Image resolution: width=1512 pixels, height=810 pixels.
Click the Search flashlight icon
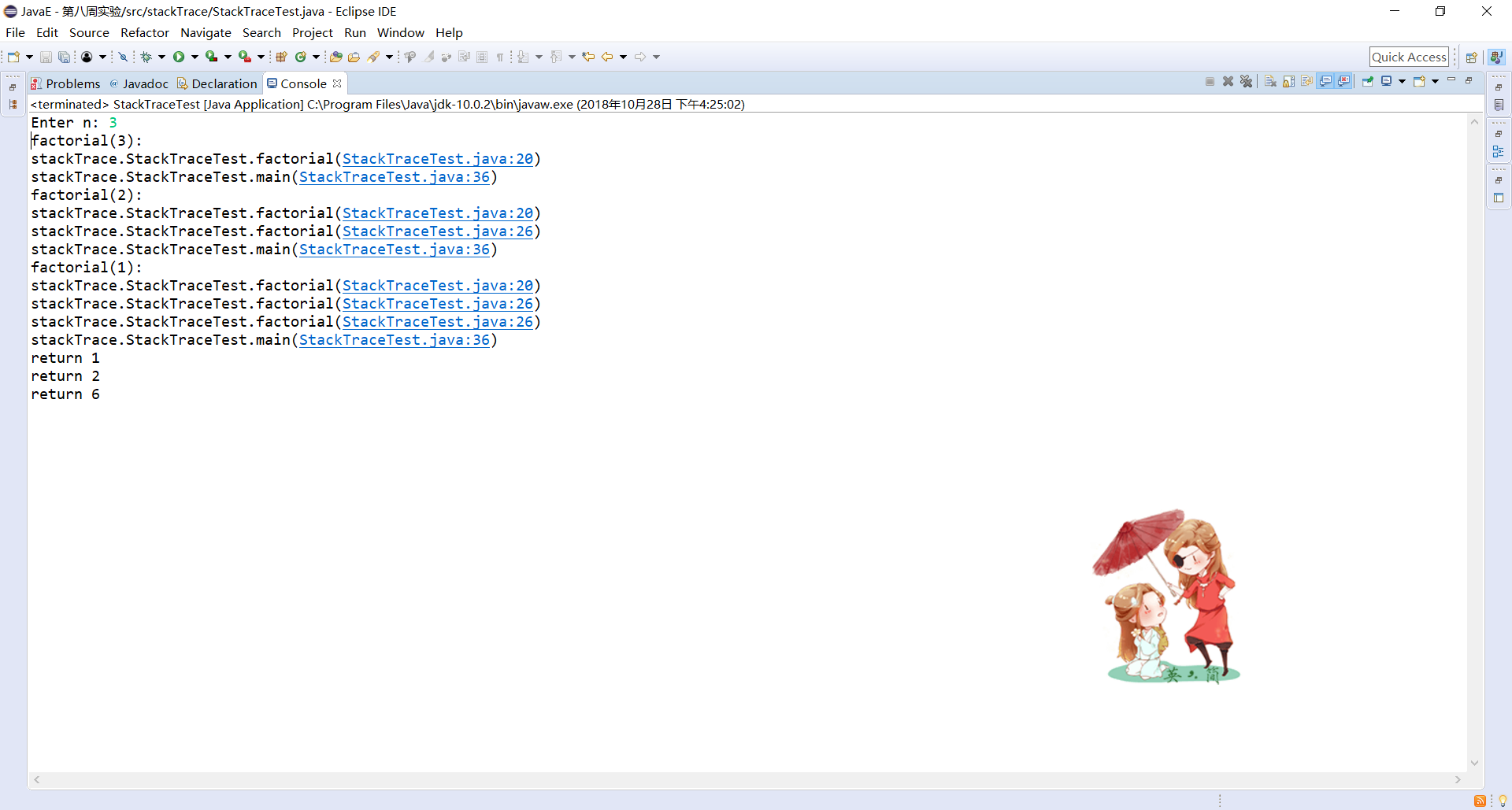click(373, 57)
